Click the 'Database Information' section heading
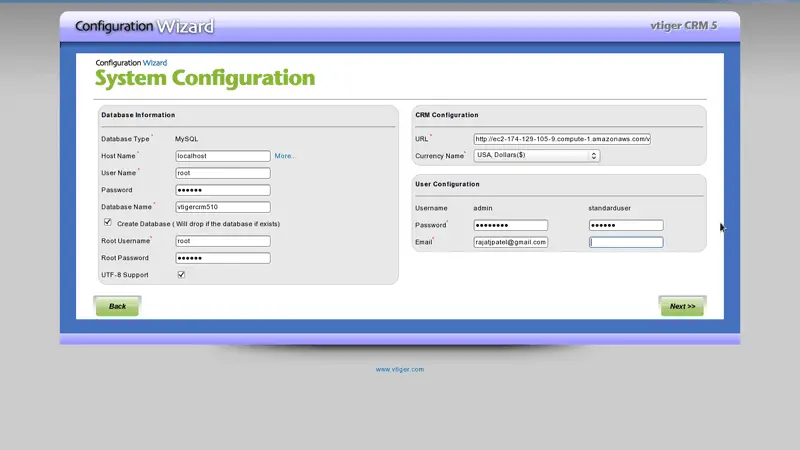Viewport: 800px width, 450px height. (138, 115)
